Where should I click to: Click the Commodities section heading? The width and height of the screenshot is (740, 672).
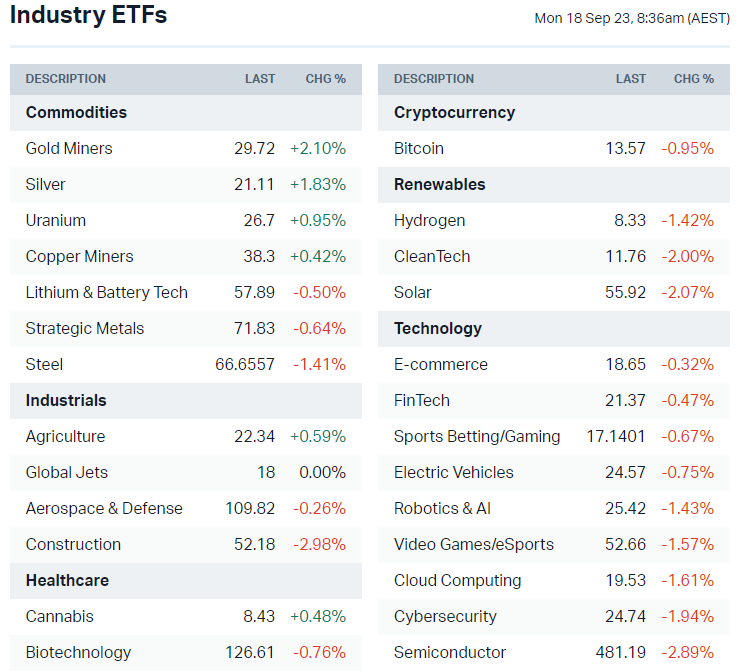[76, 112]
